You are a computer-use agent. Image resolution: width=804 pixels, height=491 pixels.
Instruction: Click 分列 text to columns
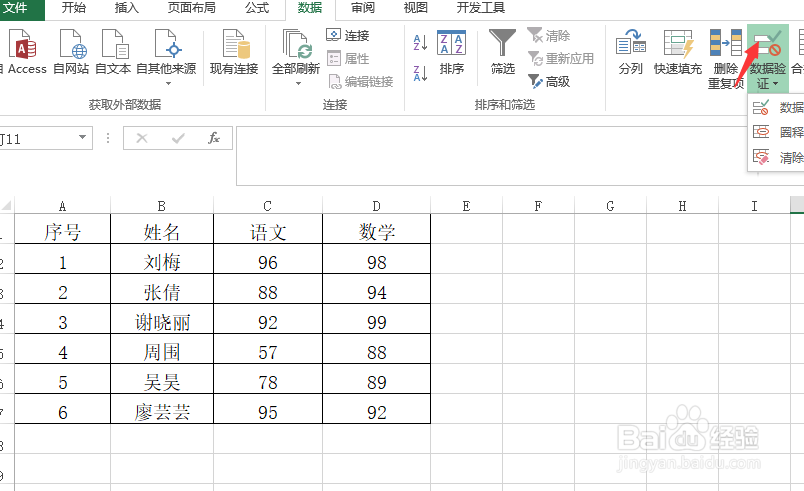tap(631, 52)
